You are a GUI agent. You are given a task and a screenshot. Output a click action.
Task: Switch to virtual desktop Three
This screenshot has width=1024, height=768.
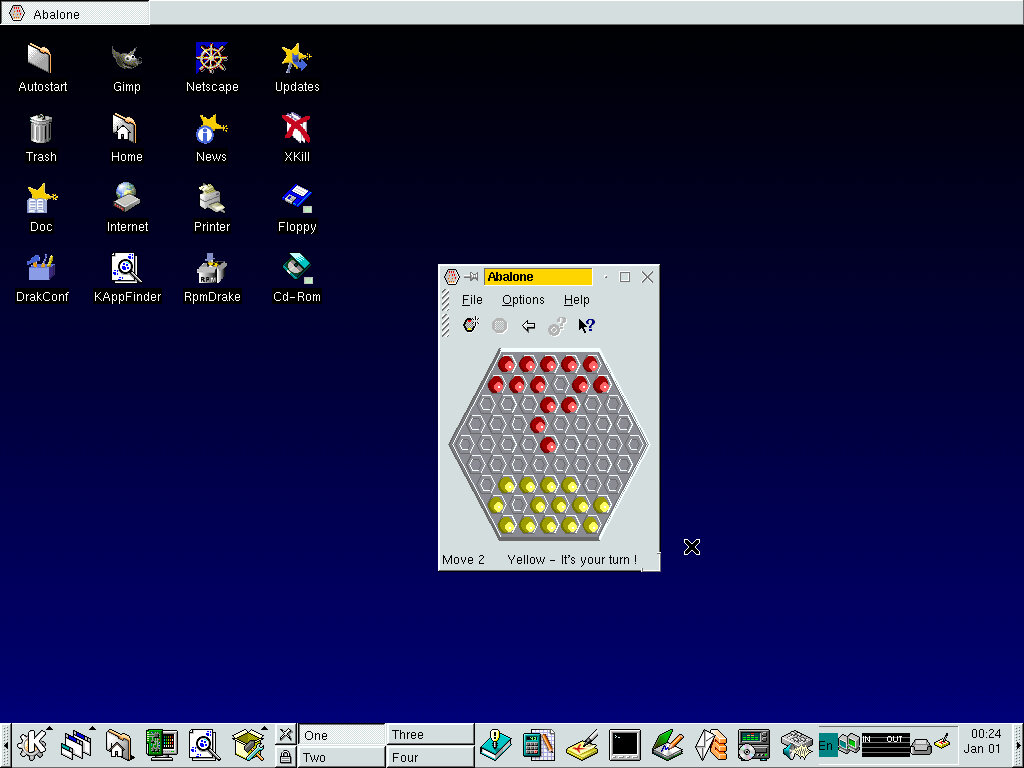coord(430,734)
